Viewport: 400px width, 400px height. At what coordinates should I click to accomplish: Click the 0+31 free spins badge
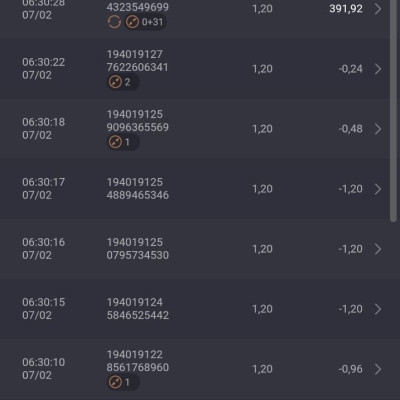coord(145,22)
